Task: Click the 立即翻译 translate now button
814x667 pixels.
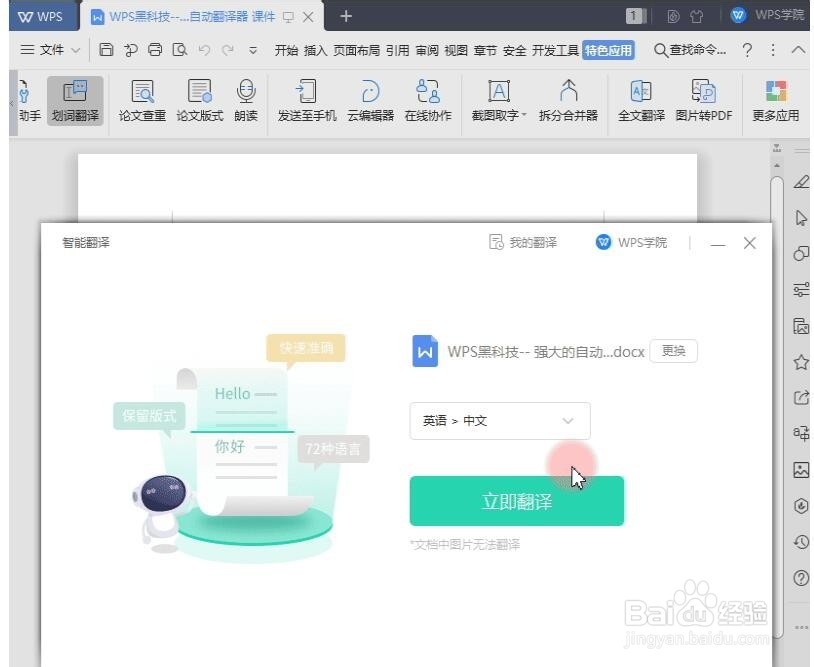Action: [516, 500]
